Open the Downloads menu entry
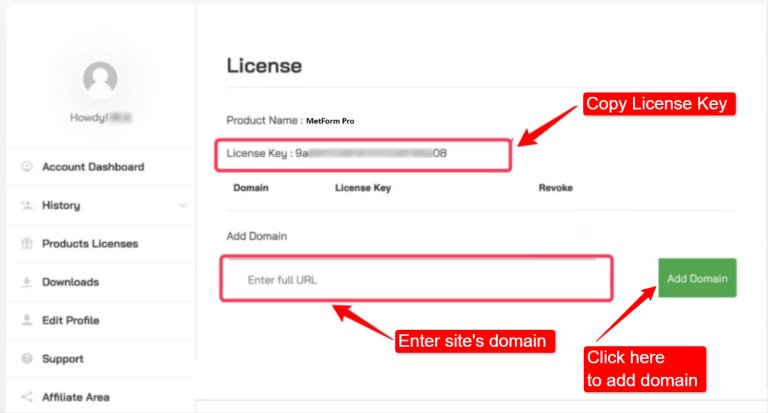 tap(70, 282)
